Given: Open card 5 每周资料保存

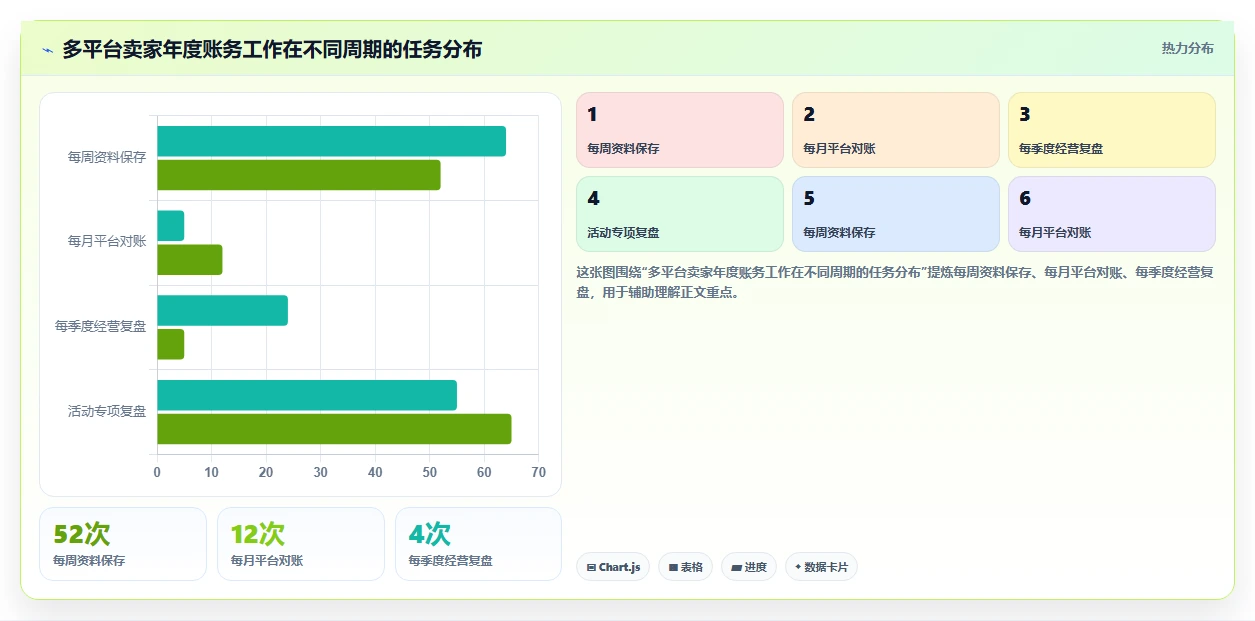Looking at the screenshot, I should pos(896,214).
